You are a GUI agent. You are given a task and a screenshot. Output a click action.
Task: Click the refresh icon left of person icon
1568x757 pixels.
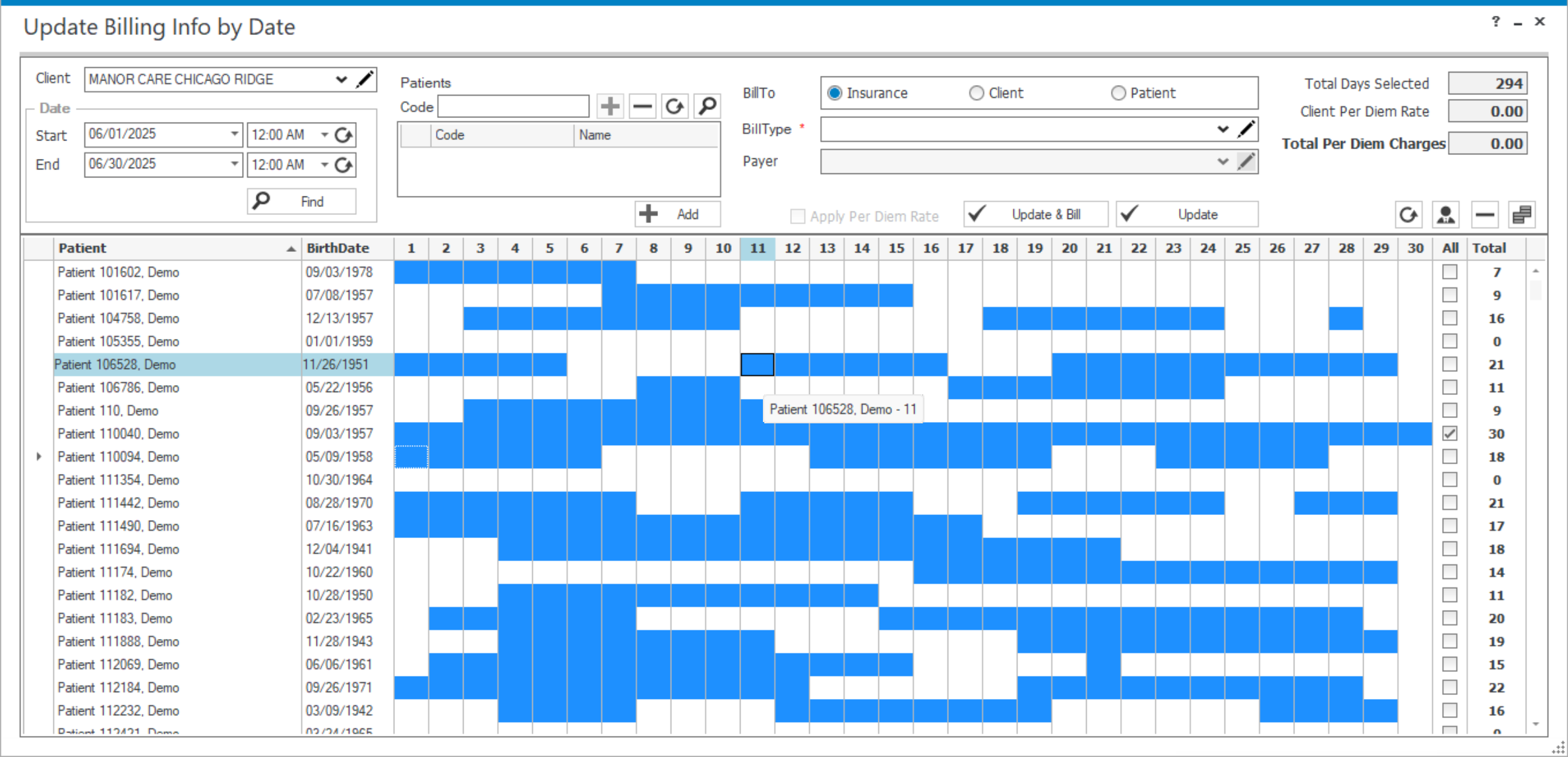click(x=1408, y=215)
